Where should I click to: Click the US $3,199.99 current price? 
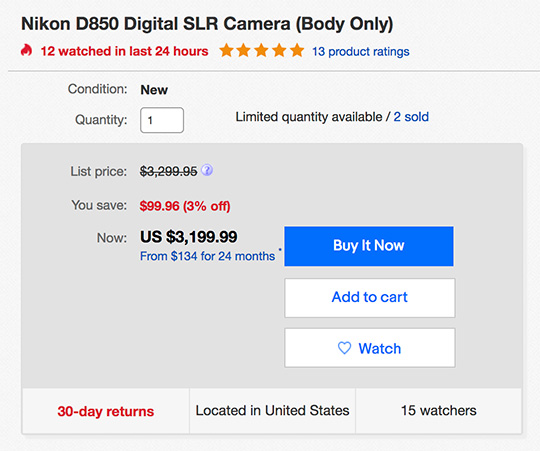point(189,237)
